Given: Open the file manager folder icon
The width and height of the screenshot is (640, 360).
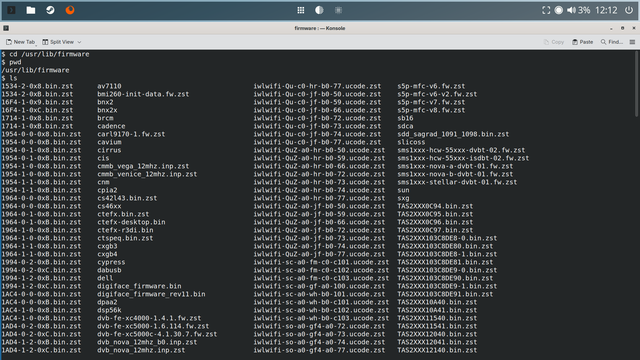Looking at the screenshot, I should [31, 10].
